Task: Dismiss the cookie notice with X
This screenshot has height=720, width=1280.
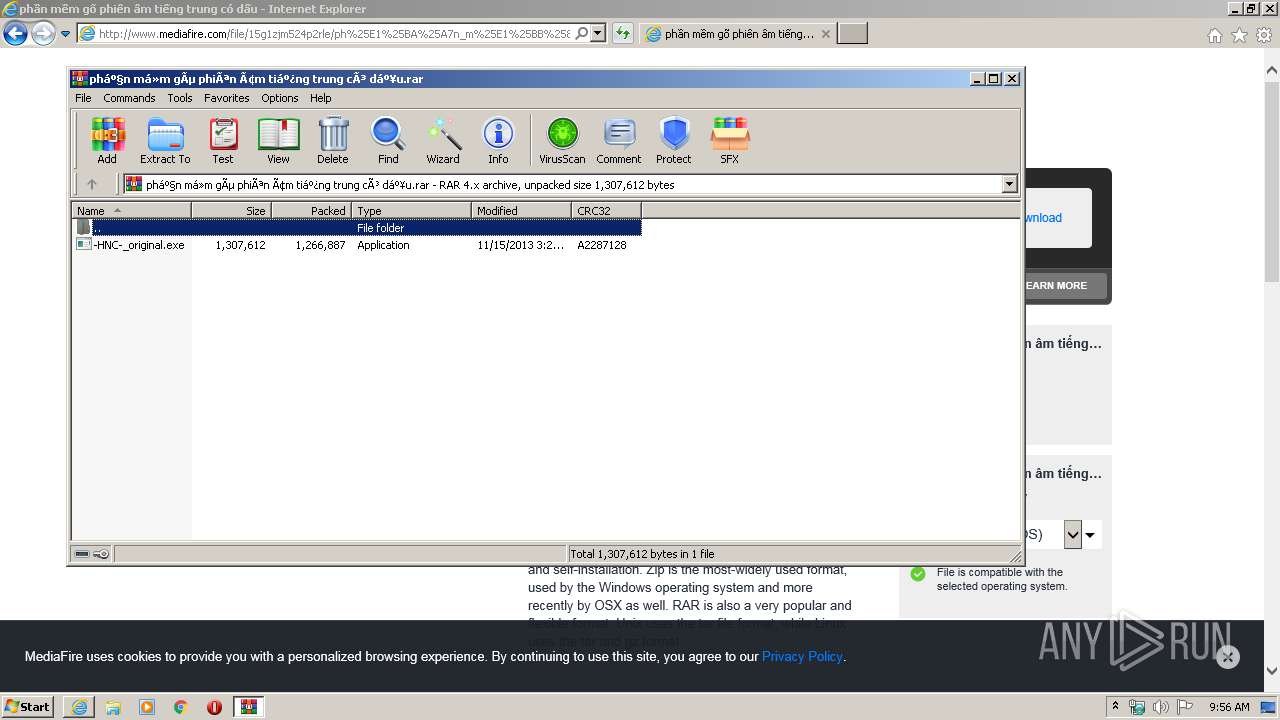Action: tap(1228, 657)
